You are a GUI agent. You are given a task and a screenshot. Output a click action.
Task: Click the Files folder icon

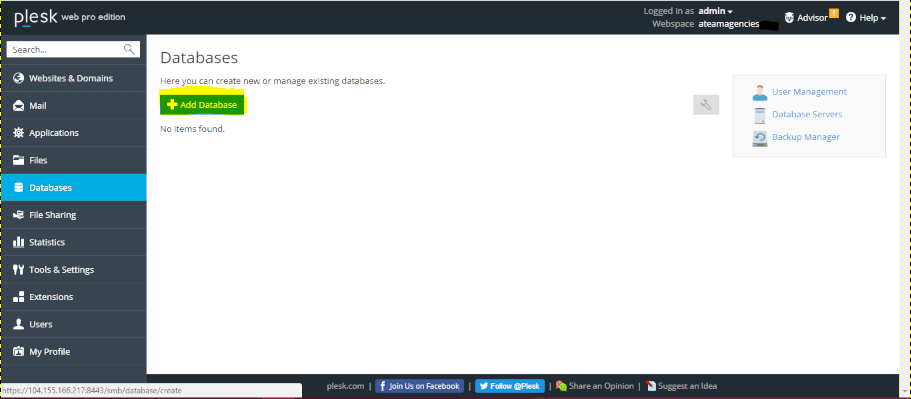pyautogui.click(x=18, y=160)
